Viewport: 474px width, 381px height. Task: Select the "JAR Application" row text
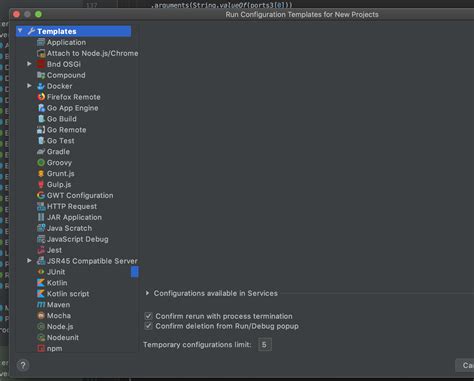click(x=74, y=217)
